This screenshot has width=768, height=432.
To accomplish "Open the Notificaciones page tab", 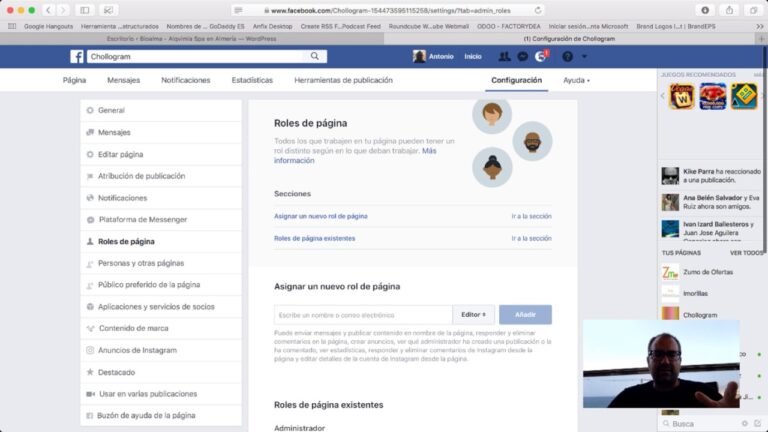I will (186, 80).
